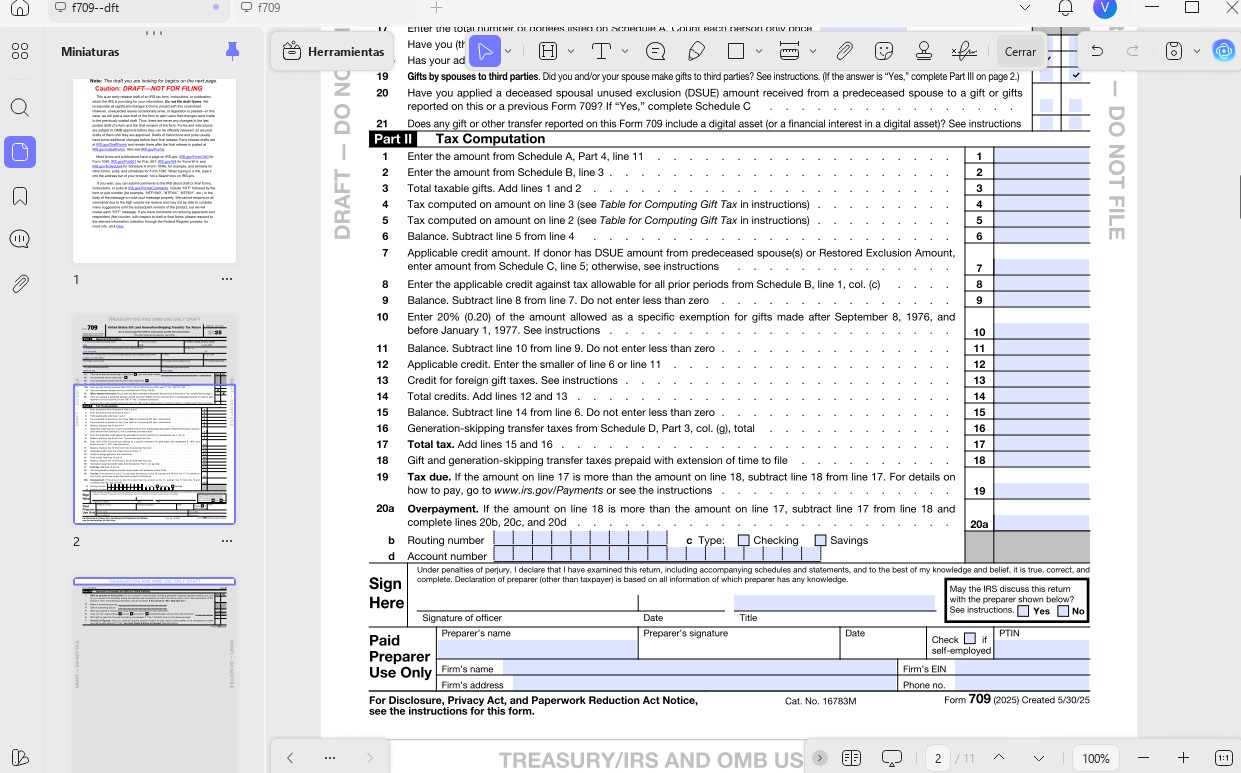Open the search panel in left sidebar

tap(20, 107)
